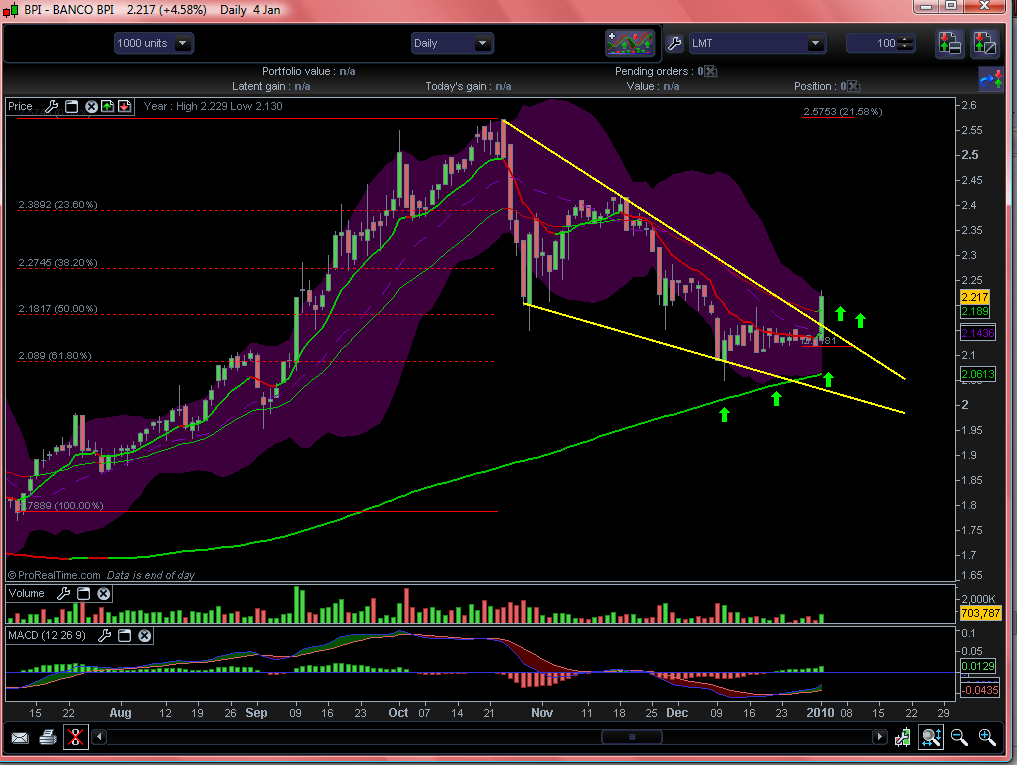
Task: Open the LMT order type dropdown
Action: (x=758, y=43)
